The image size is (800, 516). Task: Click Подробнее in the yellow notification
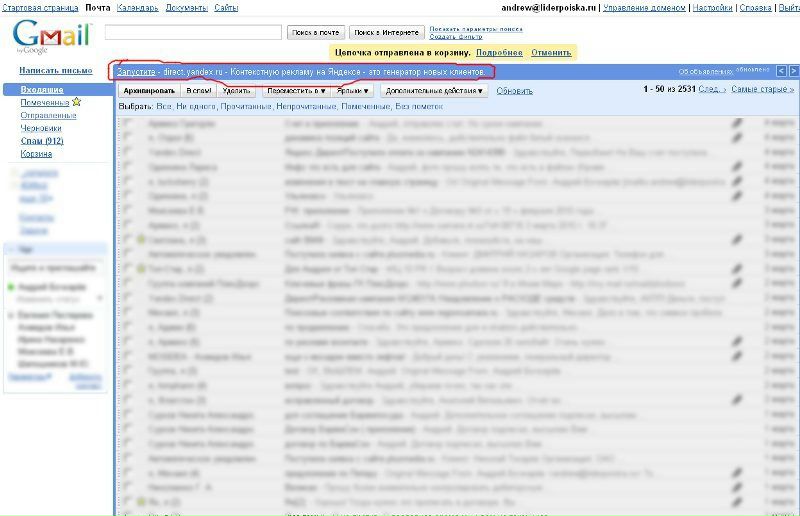[x=499, y=53]
